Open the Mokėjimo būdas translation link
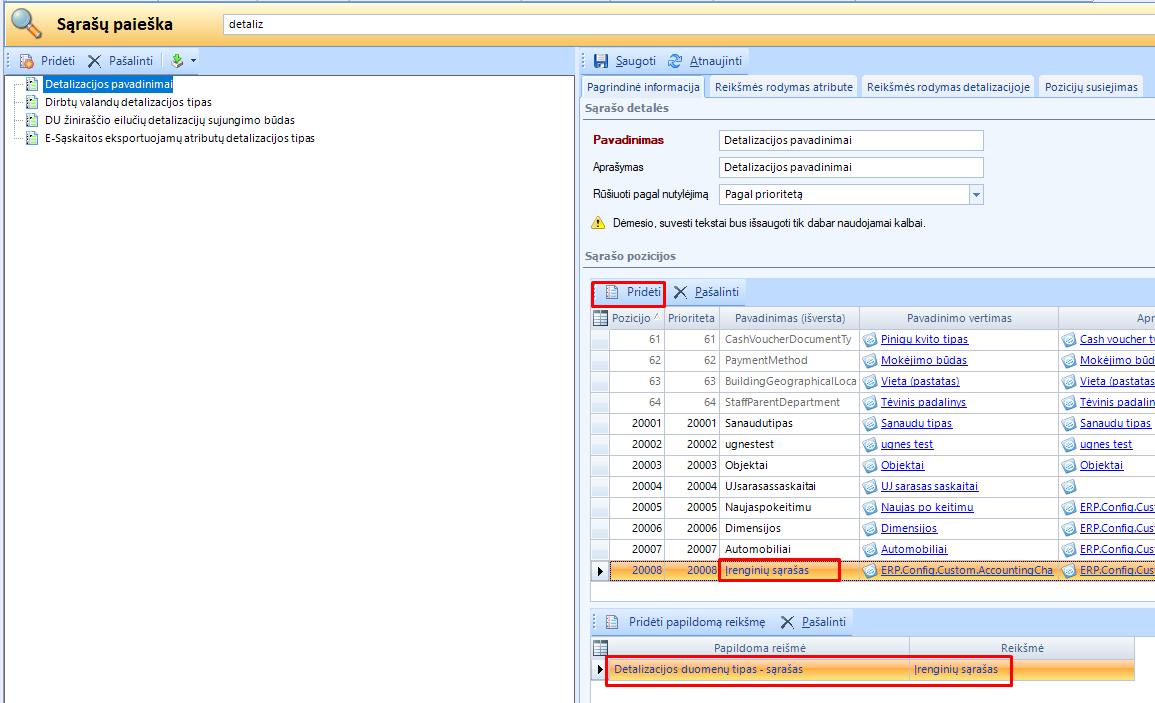1155x703 pixels. [x=924, y=360]
